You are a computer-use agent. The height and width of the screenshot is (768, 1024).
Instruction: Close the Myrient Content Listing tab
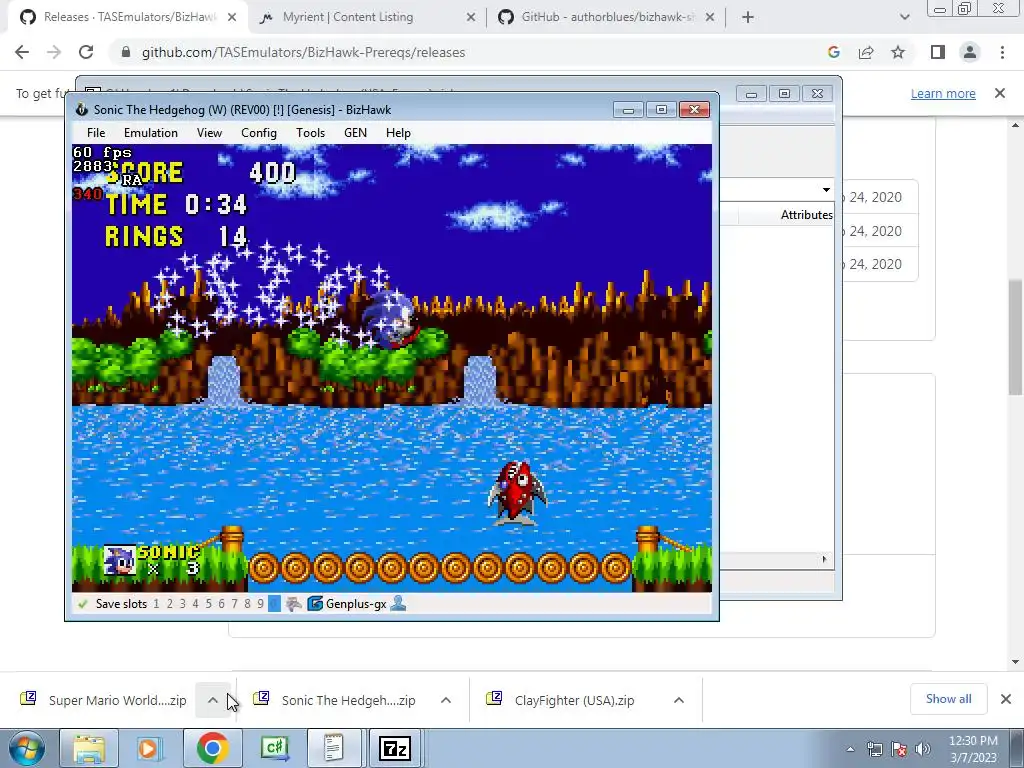(x=471, y=18)
